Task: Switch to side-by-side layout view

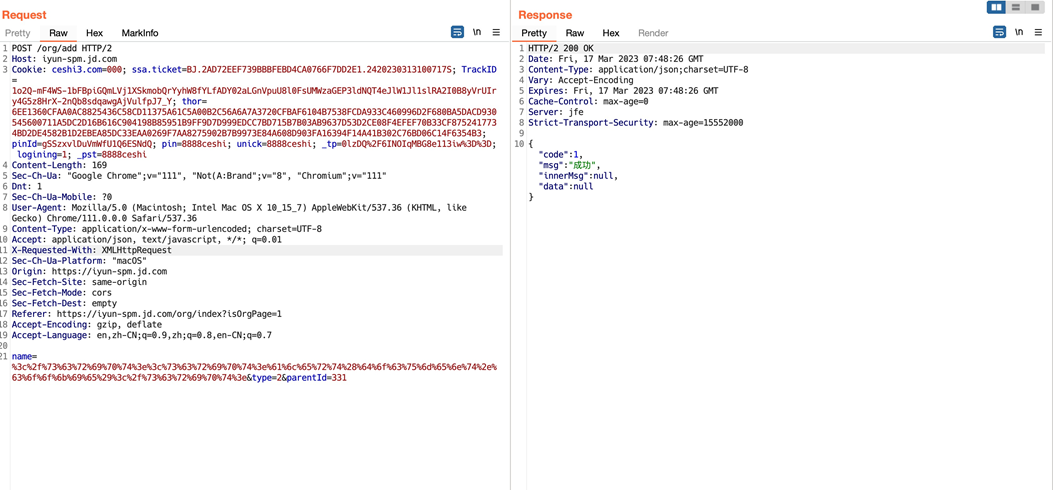Action: point(996,7)
